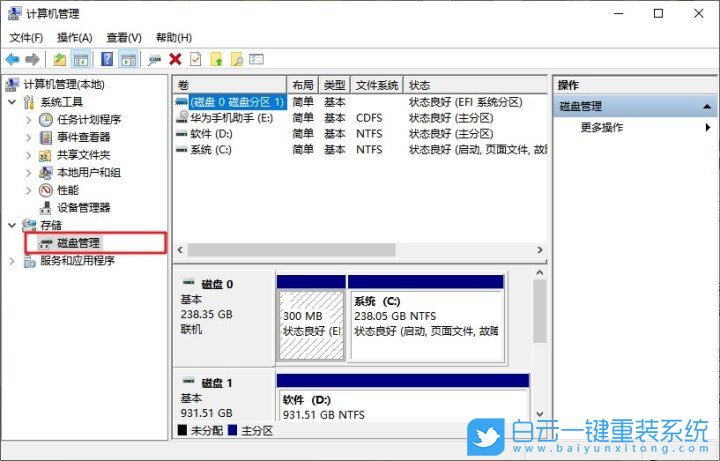Expand the 事件查看器 node

[x=28, y=137]
